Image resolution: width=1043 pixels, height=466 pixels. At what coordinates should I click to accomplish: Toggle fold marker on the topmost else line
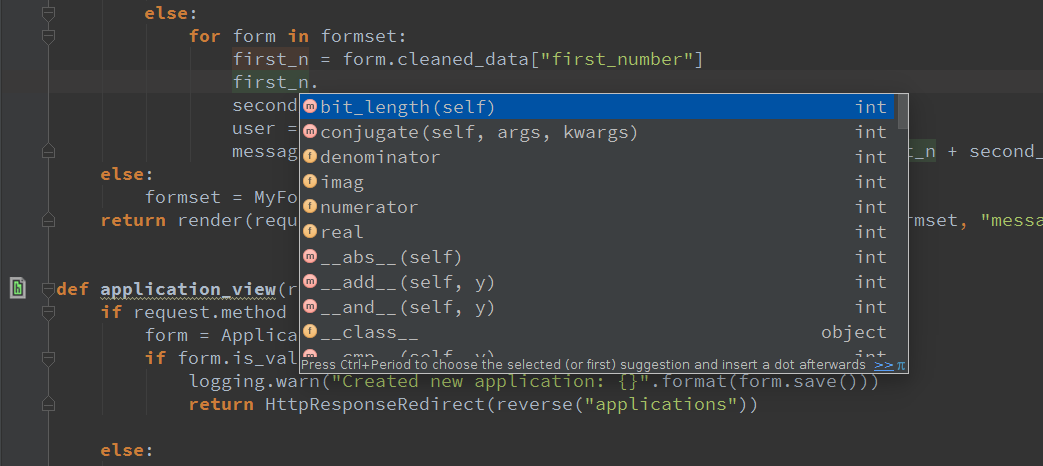49,13
